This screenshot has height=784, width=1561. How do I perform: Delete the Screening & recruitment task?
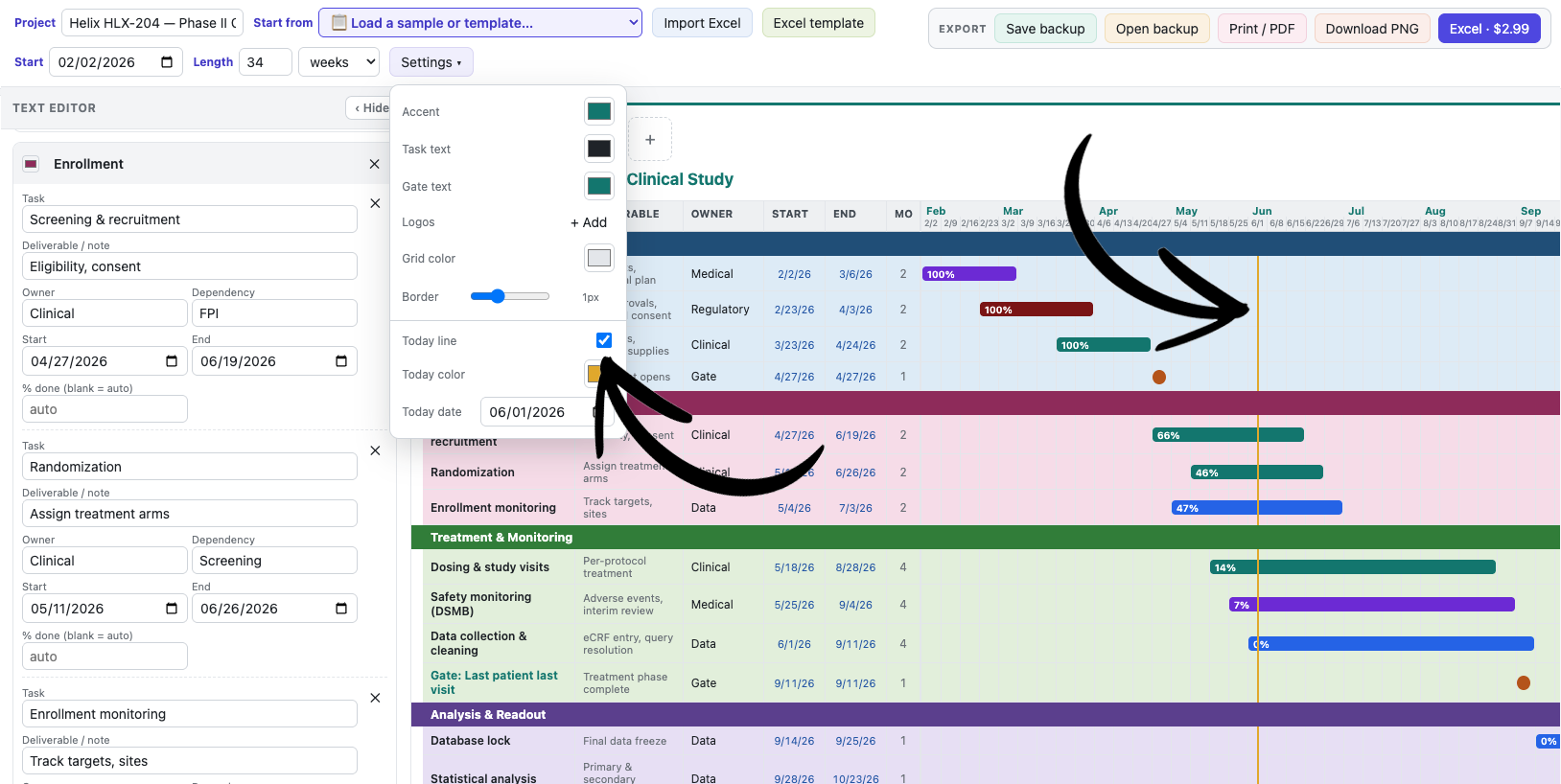pyautogui.click(x=375, y=203)
